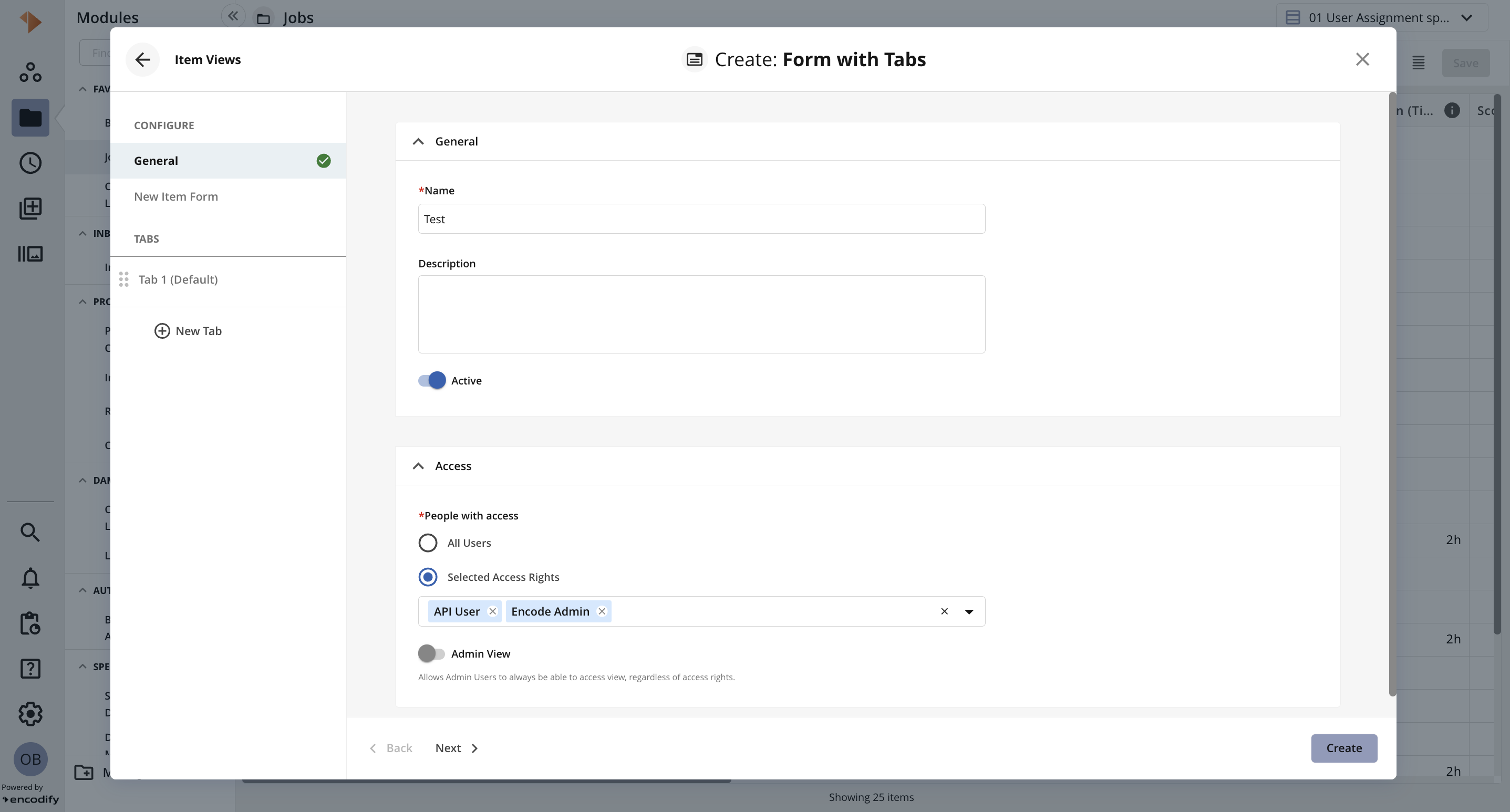Screen dimensions: 1510x812
Task: Collapse the PRO section in Modules
Action: tap(82, 301)
